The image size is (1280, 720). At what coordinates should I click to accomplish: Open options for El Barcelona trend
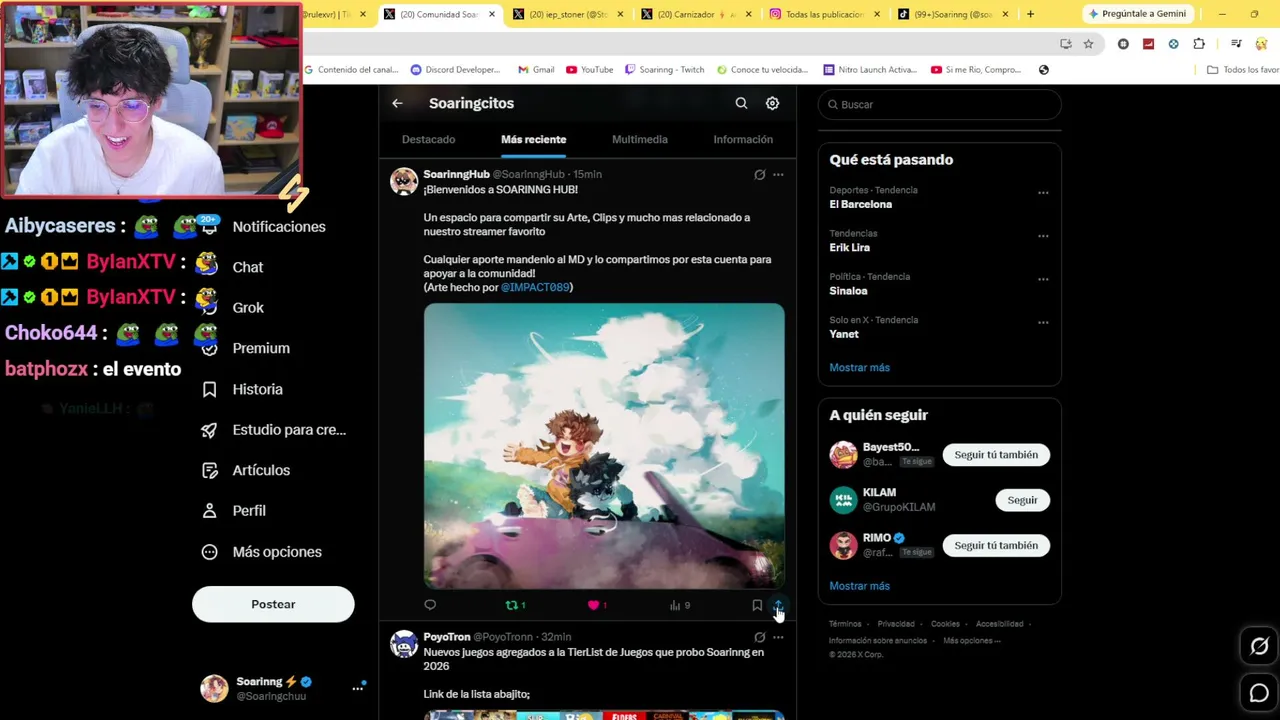1043,193
